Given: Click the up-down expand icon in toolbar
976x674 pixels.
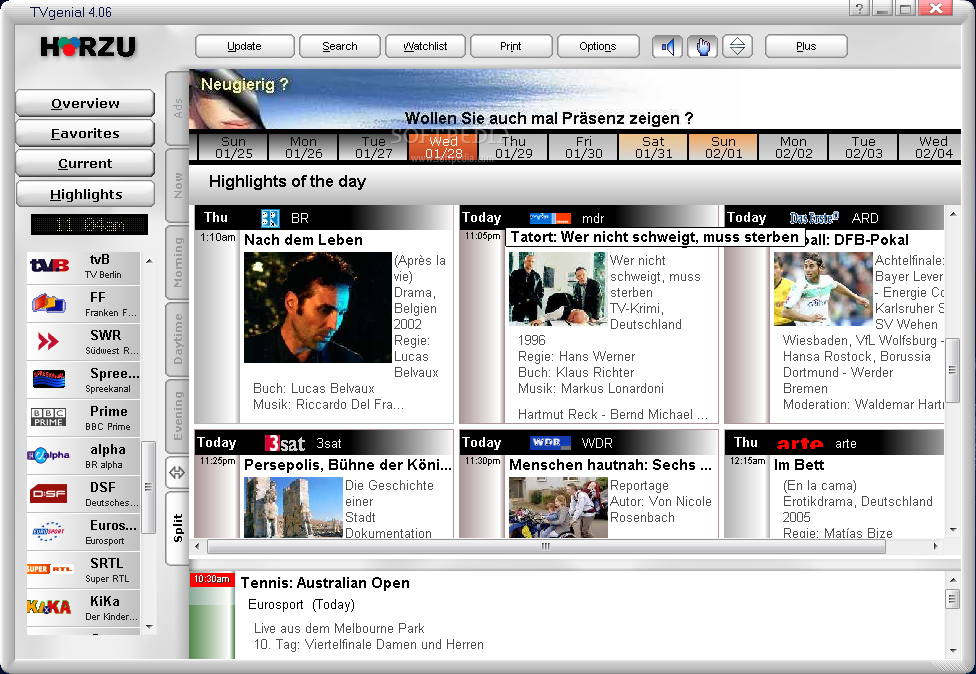Looking at the screenshot, I should (x=738, y=47).
